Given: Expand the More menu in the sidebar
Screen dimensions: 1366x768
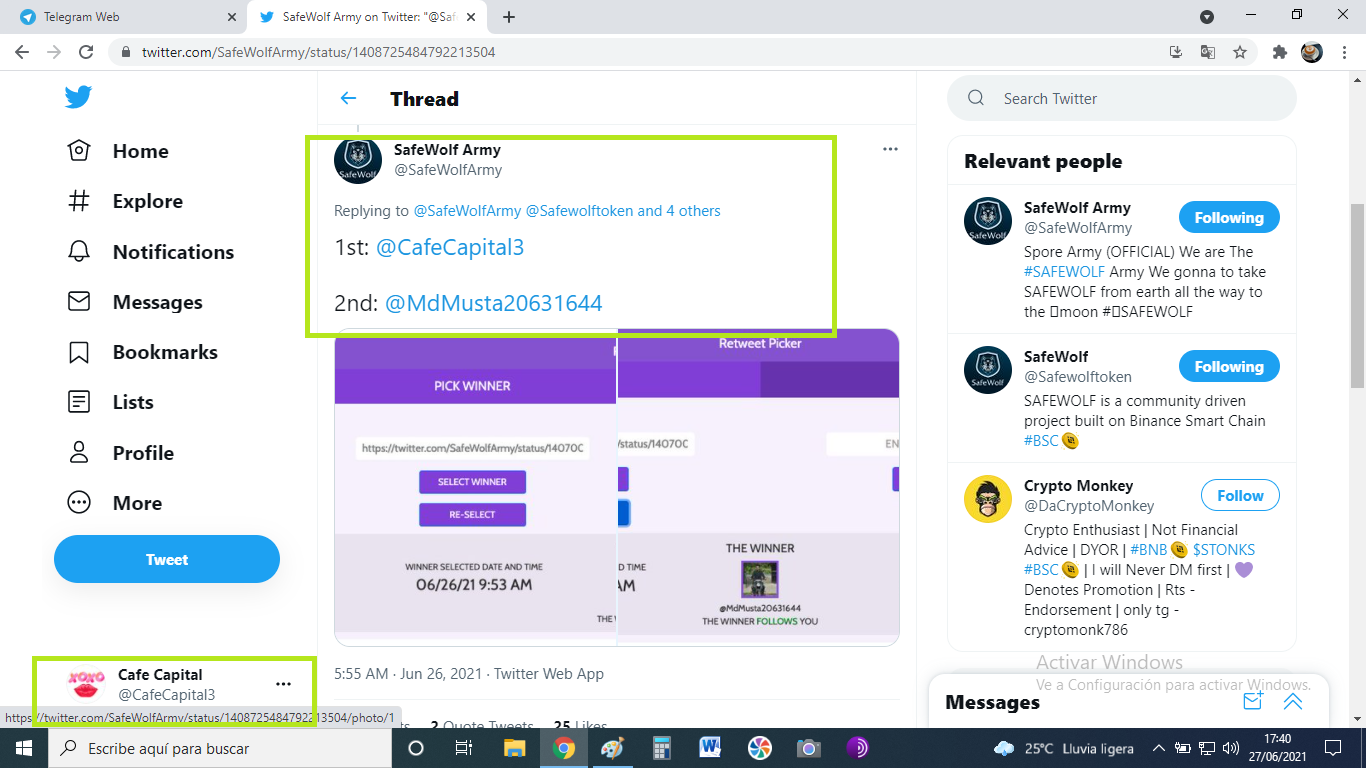Looking at the screenshot, I should pyautogui.click(x=114, y=503).
